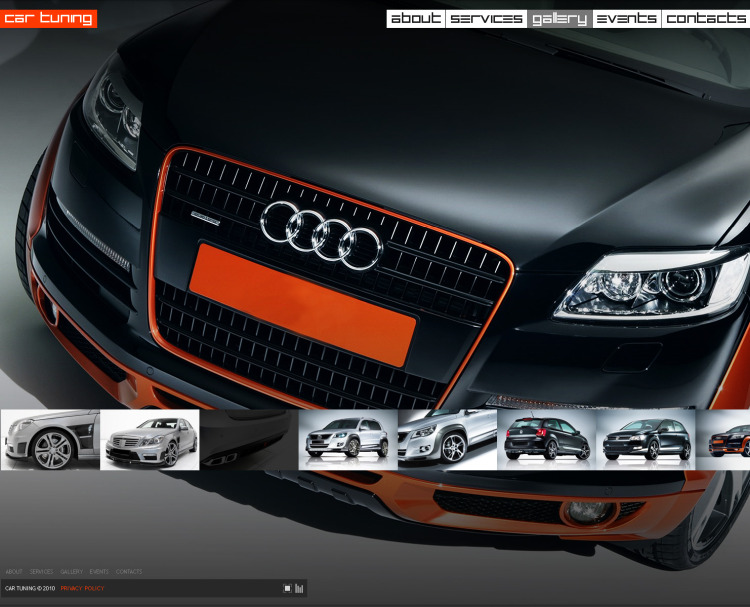
Task: Toggle the fullscreen square icon
Action: pyautogui.click(x=287, y=588)
